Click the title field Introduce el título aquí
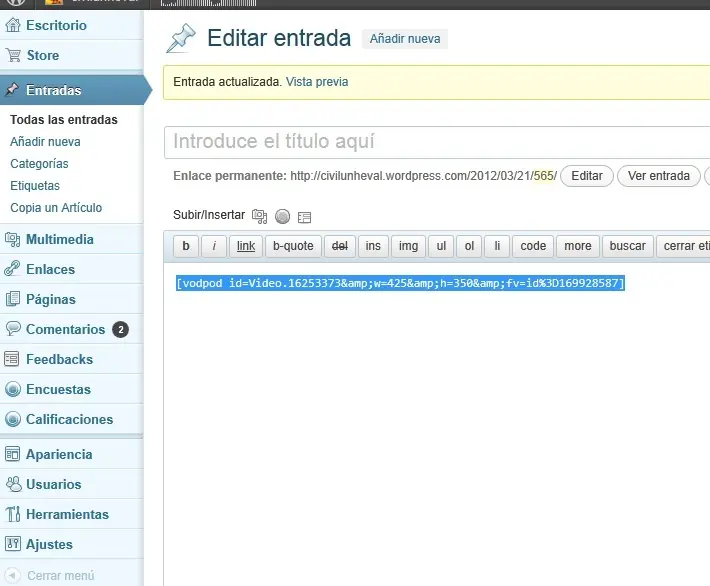The width and height of the screenshot is (710, 586). click(x=437, y=142)
